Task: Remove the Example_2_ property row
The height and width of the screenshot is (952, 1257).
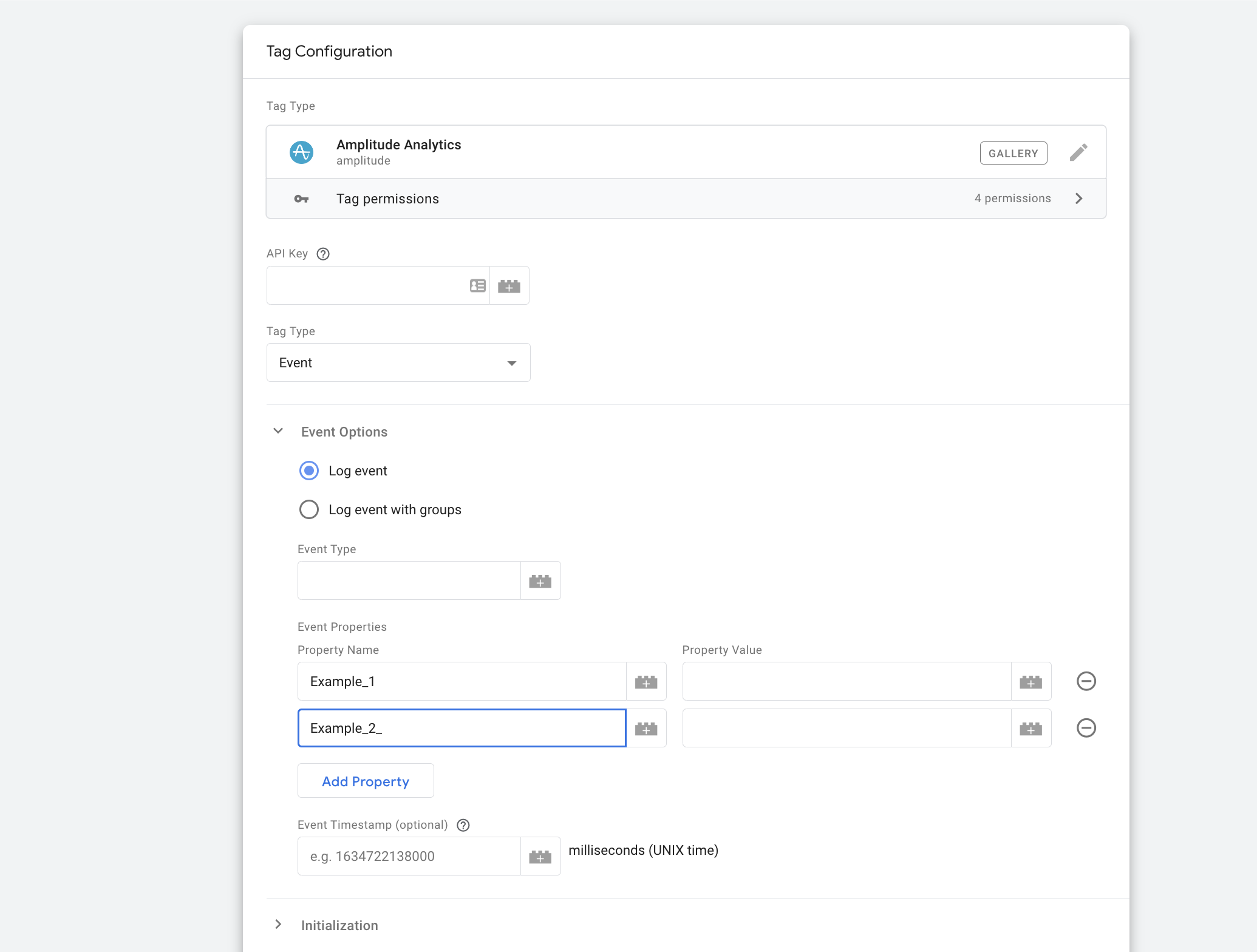Action: click(x=1086, y=728)
